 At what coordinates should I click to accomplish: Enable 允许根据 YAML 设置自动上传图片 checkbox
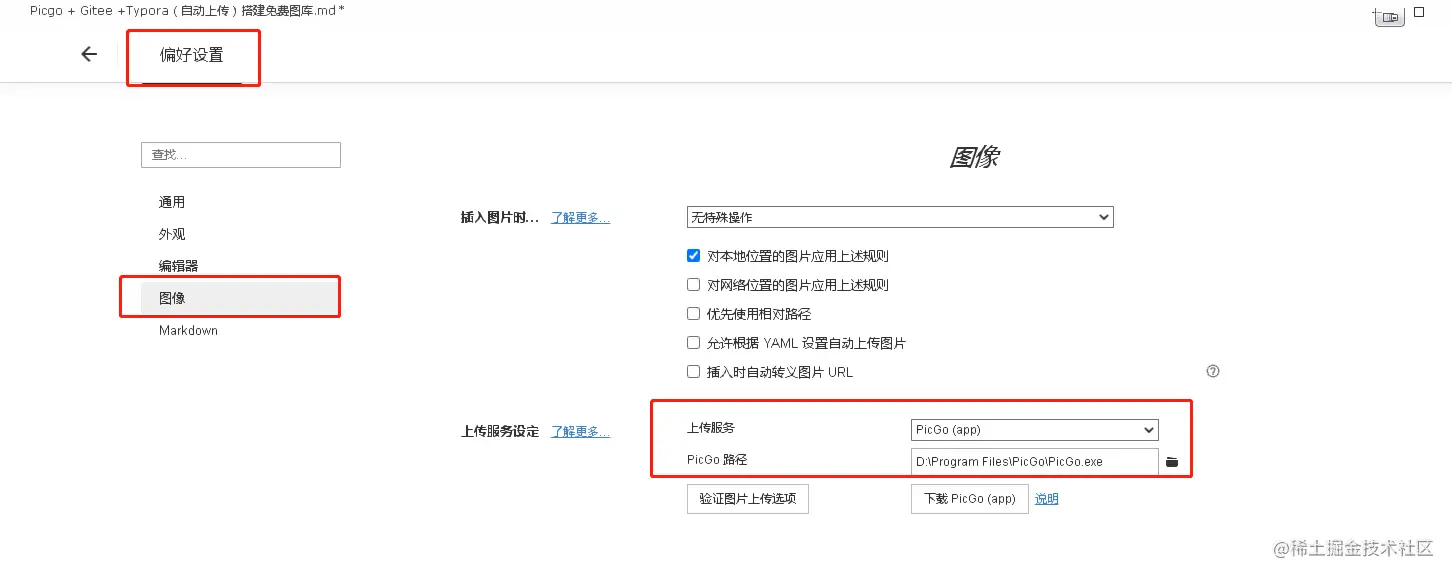[694, 343]
